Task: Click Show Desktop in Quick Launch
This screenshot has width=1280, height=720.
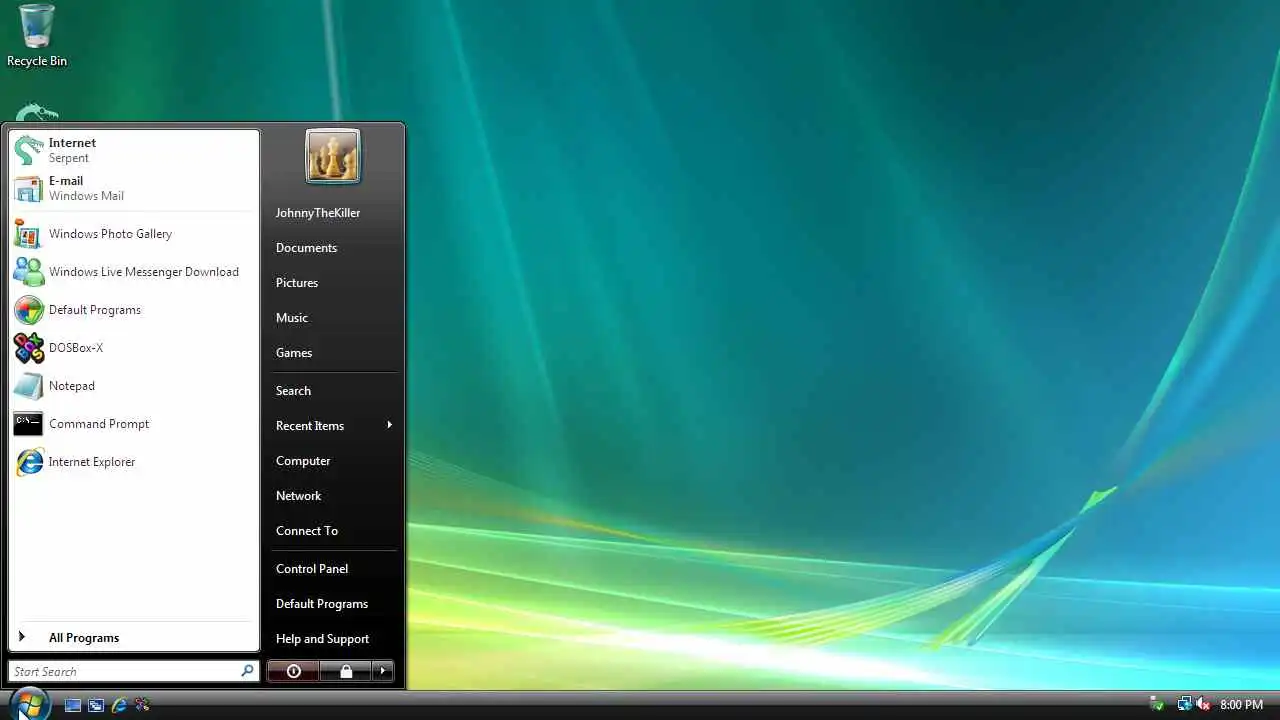Action: [x=73, y=705]
